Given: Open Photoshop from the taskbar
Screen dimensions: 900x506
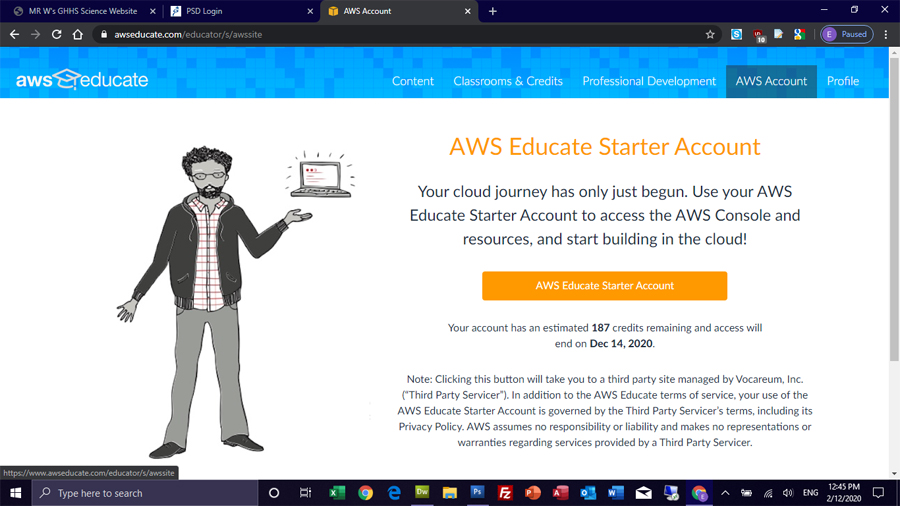Looking at the screenshot, I should 477,493.
